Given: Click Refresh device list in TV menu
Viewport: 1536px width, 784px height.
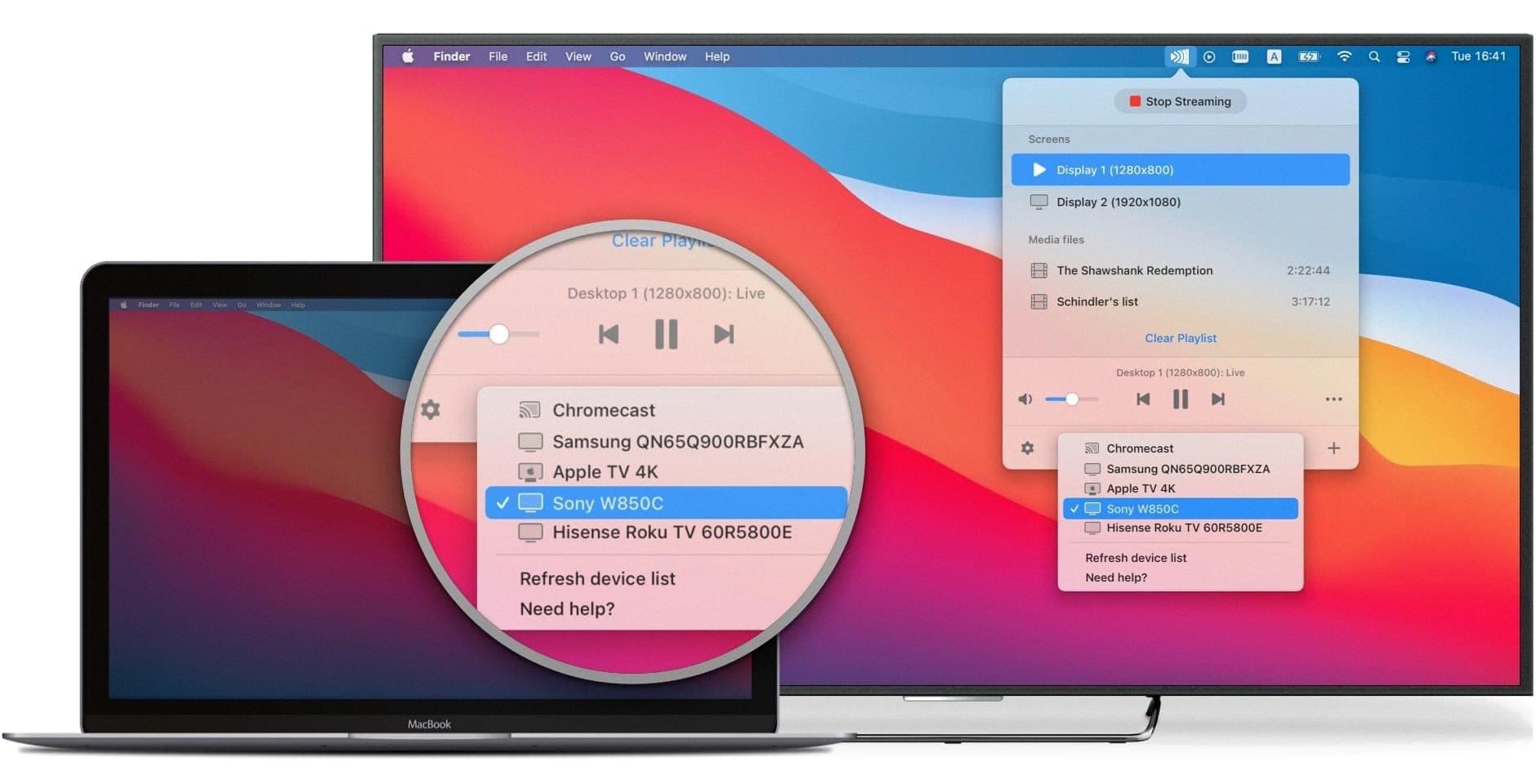Looking at the screenshot, I should pos(1136,558).
